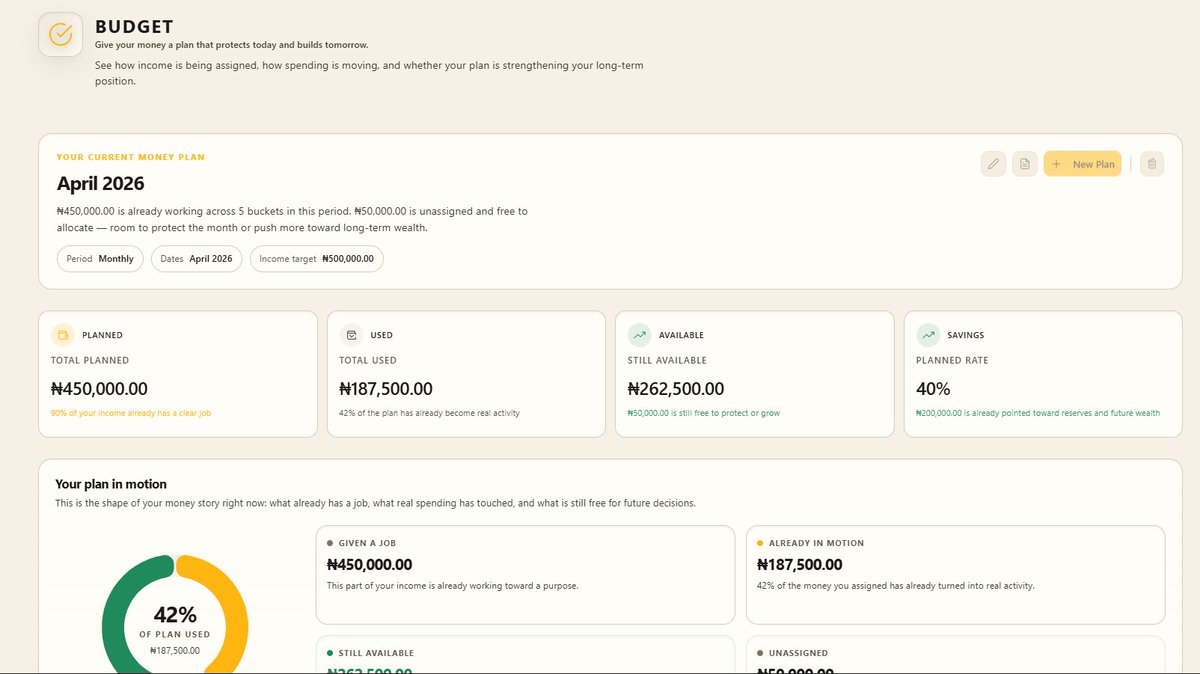Edit the April 2026 plan with the pencil icon
Image resolution: width=1200 pixels, height=674 pixels.
point(993,164)
